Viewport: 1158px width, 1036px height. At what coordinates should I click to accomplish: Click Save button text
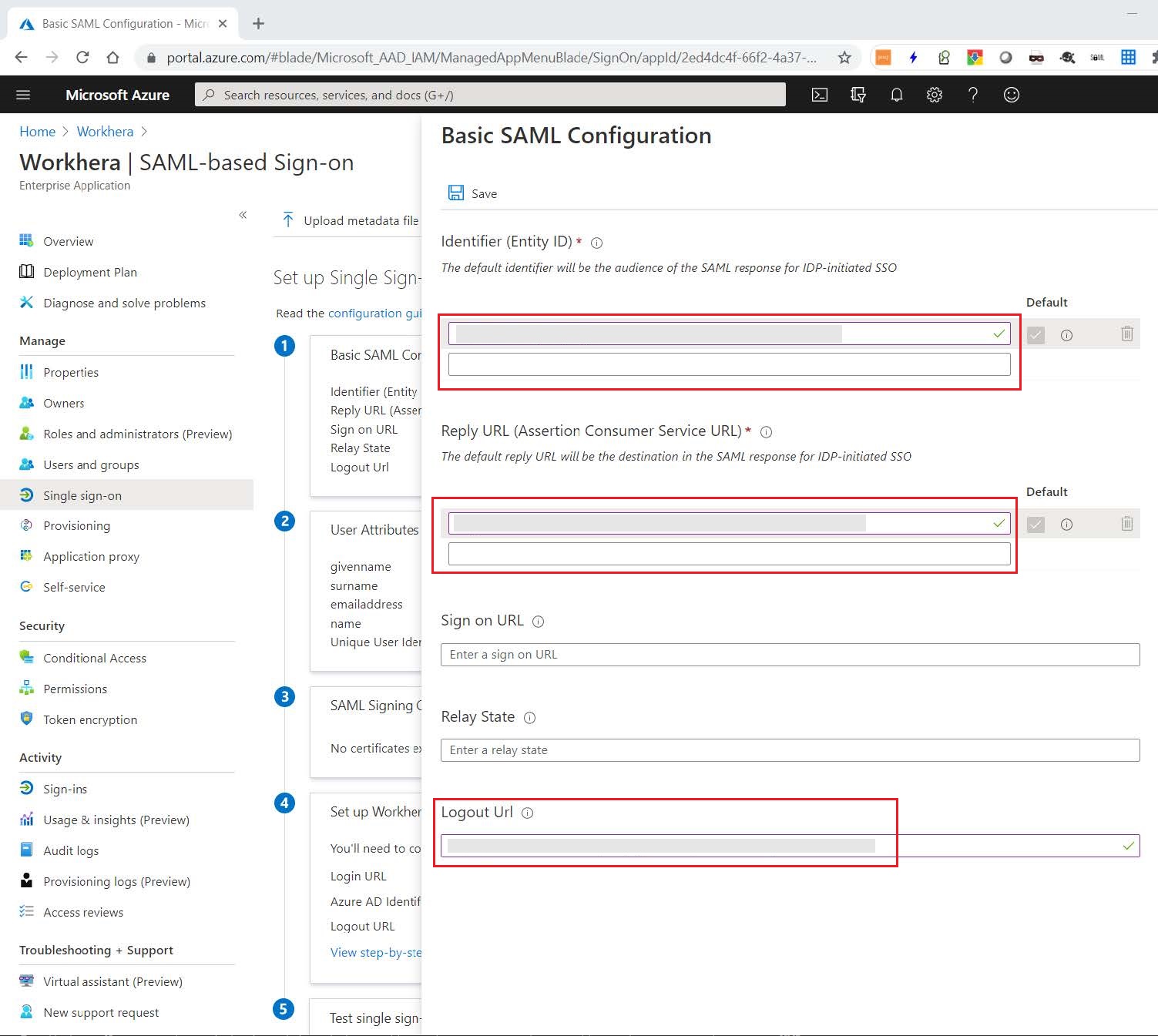[484, 193]
